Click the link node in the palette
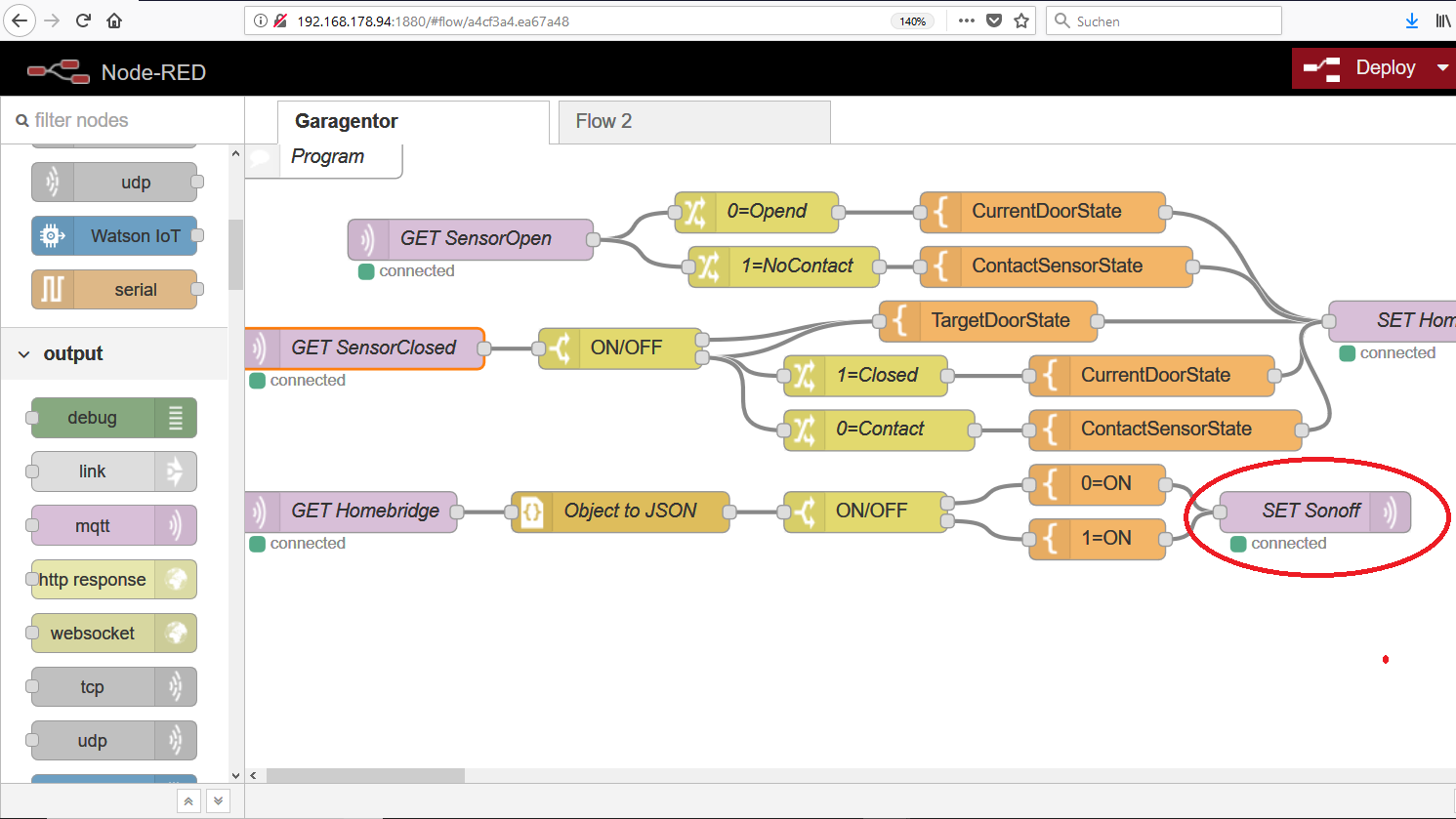 click(x=113, y=471)
